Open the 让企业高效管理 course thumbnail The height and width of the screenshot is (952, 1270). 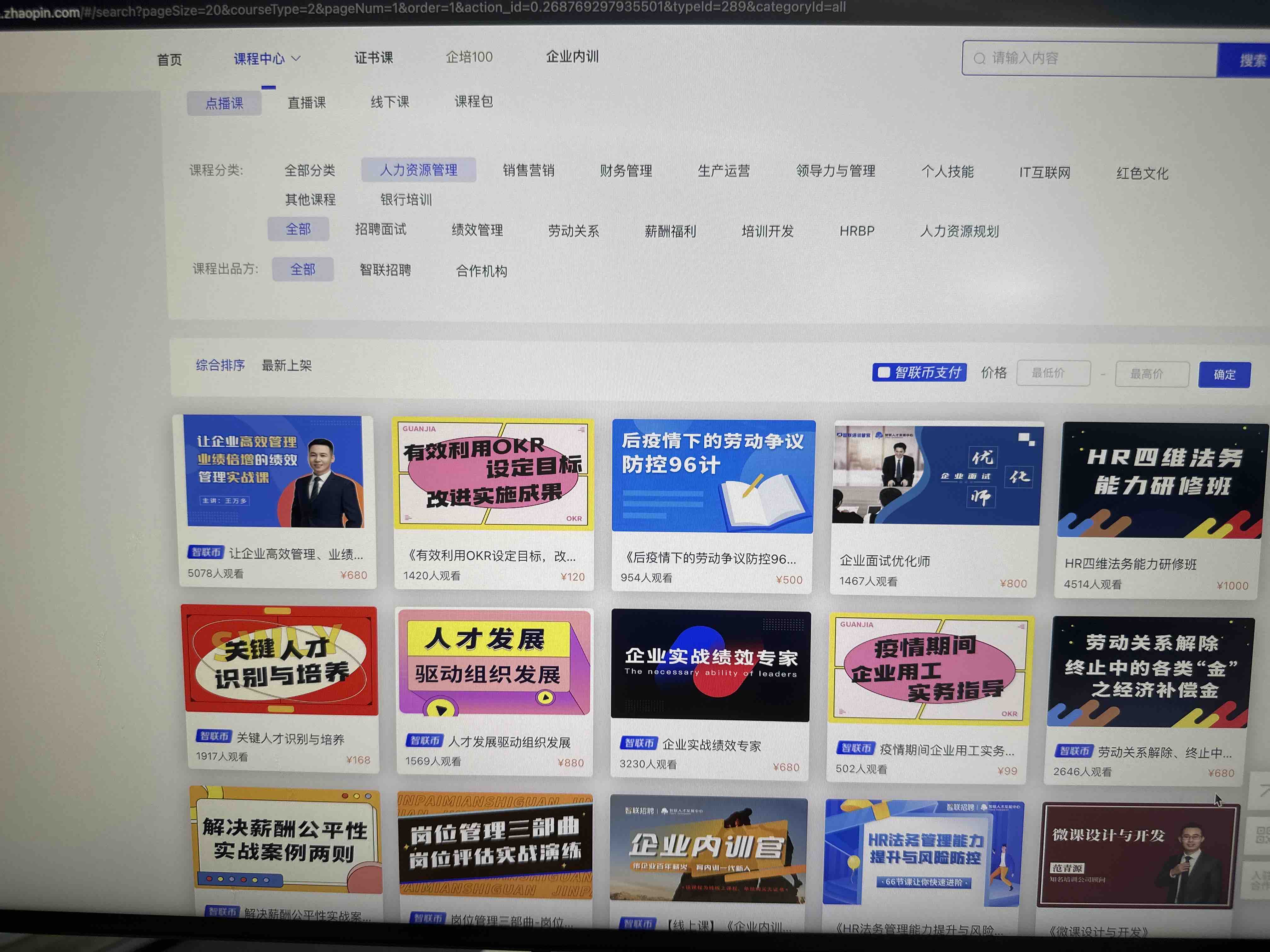click(274, 472)
